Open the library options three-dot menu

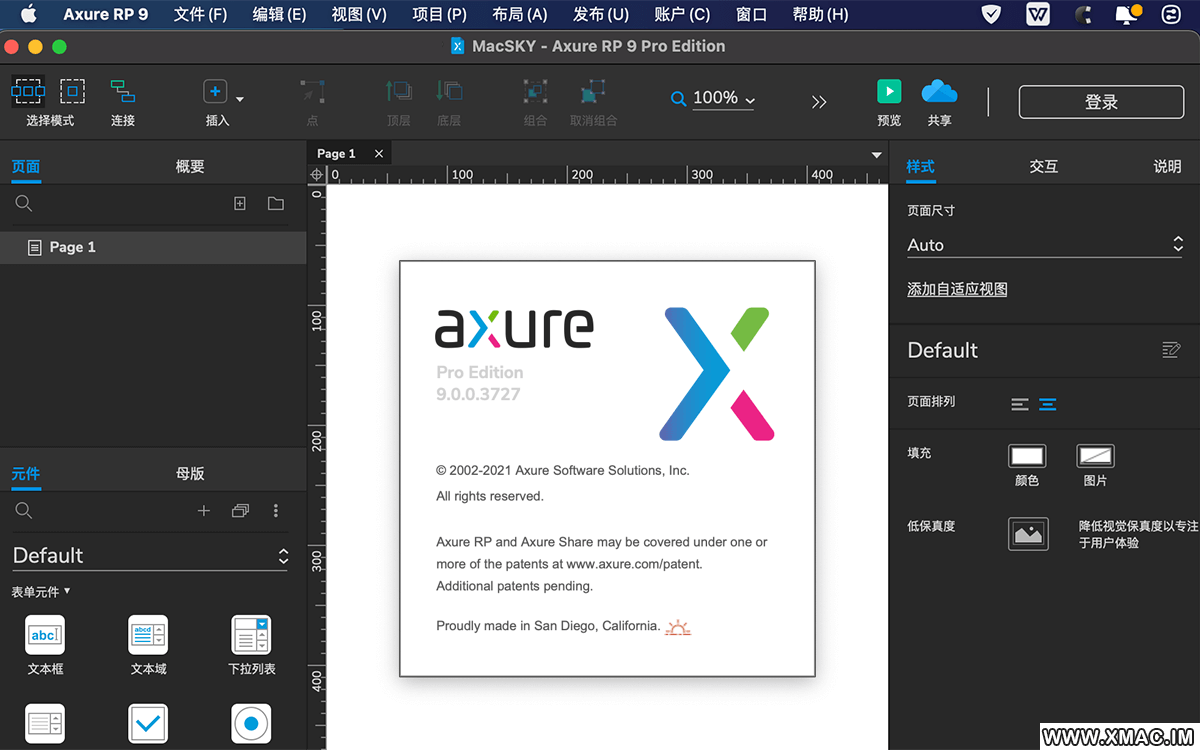pos(276,510)
